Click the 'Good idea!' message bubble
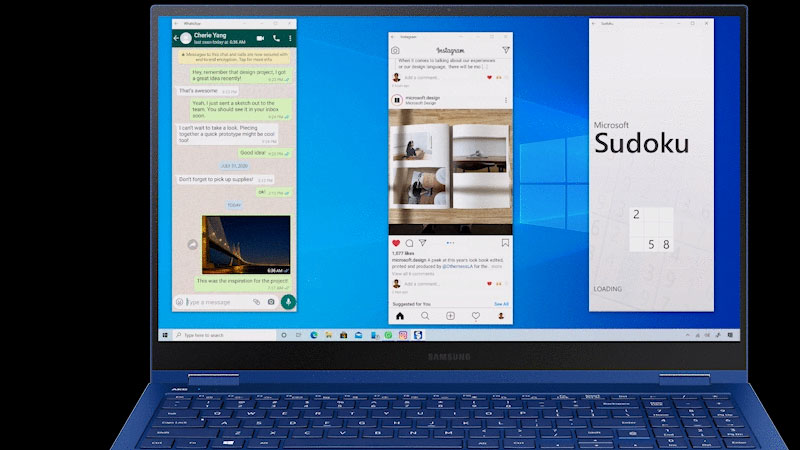800x450 pixels. [x=265, y=153]
